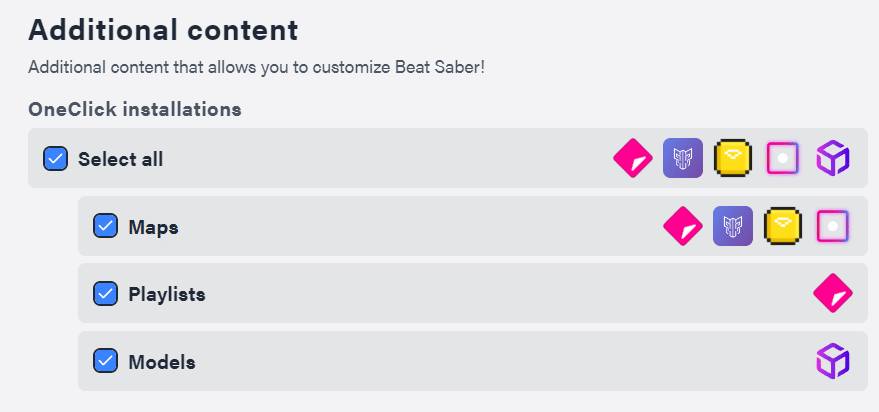Disable the Playlists checkbox
Screen dimensions: 879x412
tap(106, 293)
